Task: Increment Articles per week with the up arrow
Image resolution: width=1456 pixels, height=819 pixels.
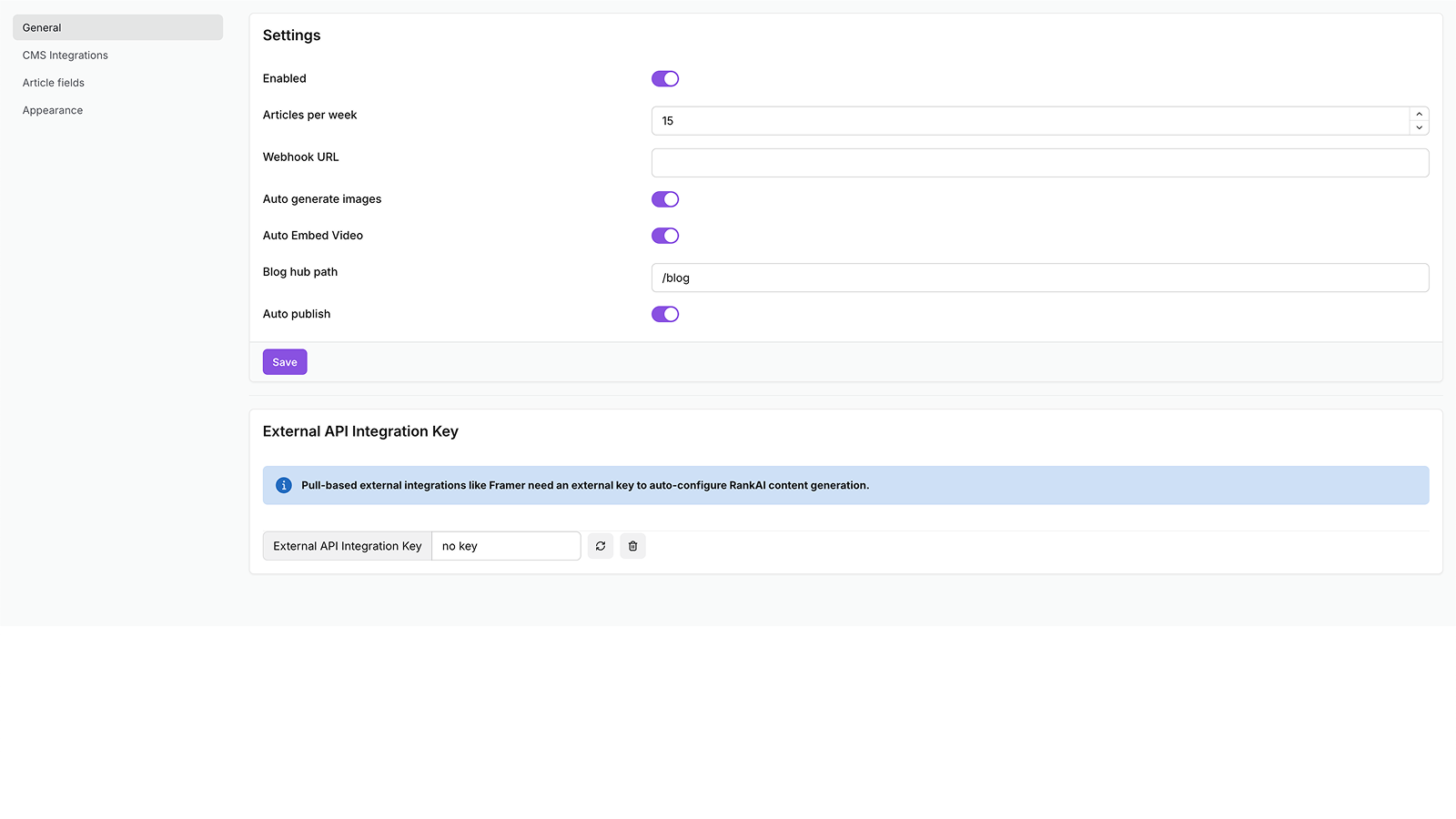Action: [x=1419, y=115]
